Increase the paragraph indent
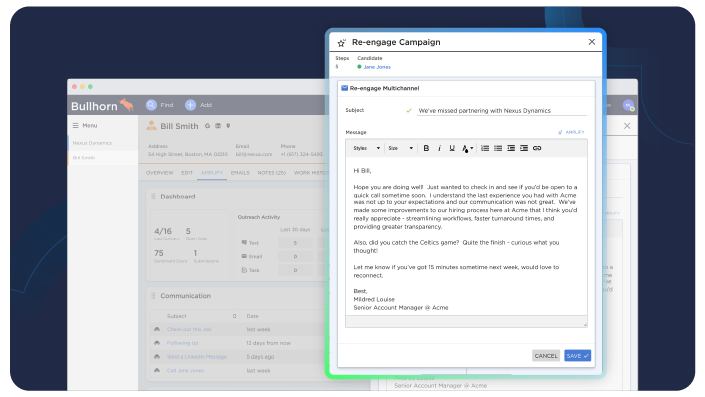This screenshot has width=705, height=397. point(524,148)
